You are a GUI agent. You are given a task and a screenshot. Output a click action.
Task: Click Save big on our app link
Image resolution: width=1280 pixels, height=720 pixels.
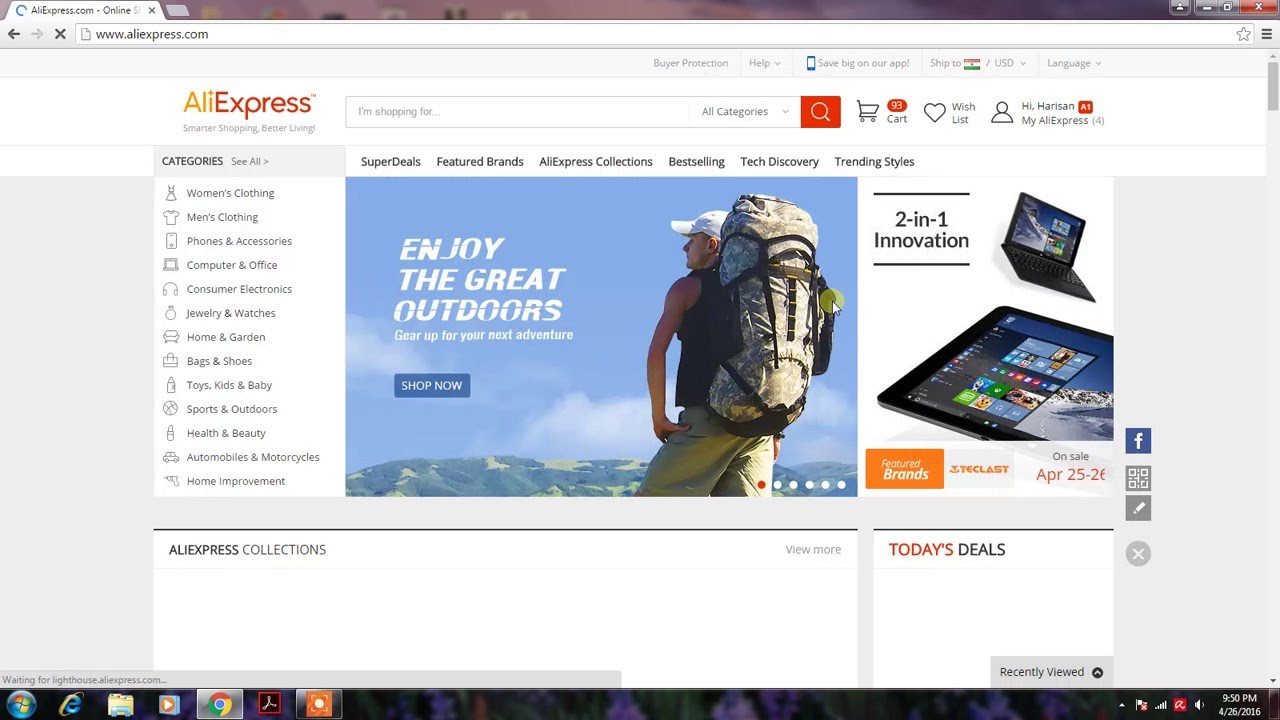point(858,63)
